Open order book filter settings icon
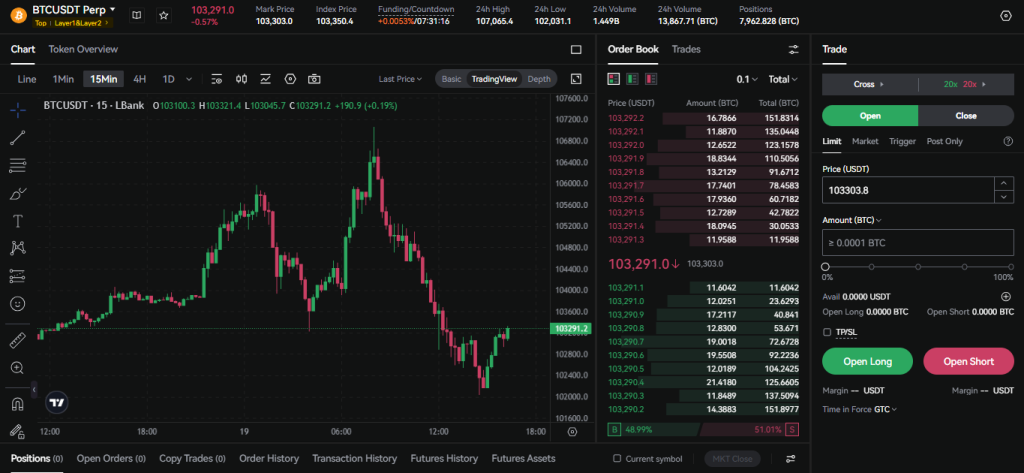The height and width of the screenshot is (473, 1024). 793,50
